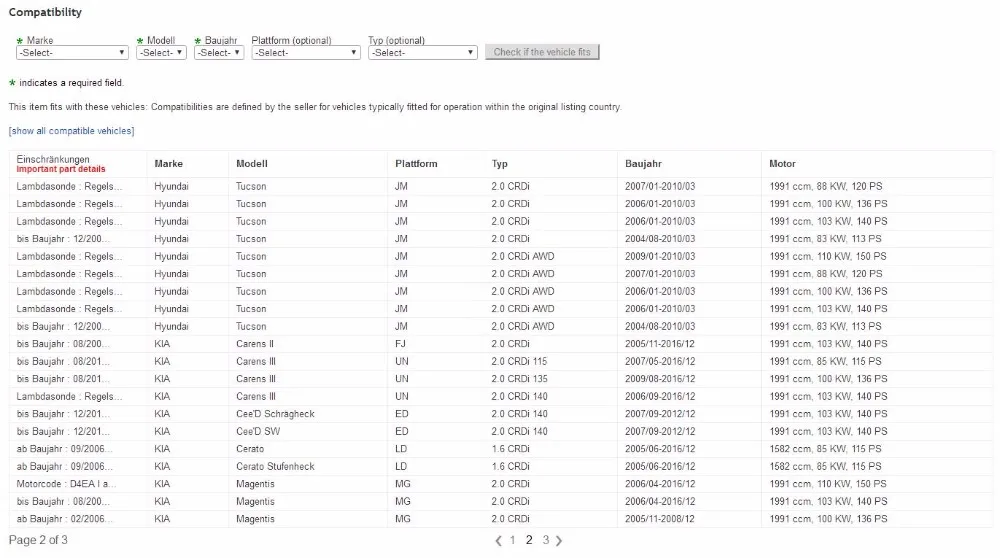Open the Modell dropdown
This screenshot has height=558, width=1000.
tap(161, 53)
